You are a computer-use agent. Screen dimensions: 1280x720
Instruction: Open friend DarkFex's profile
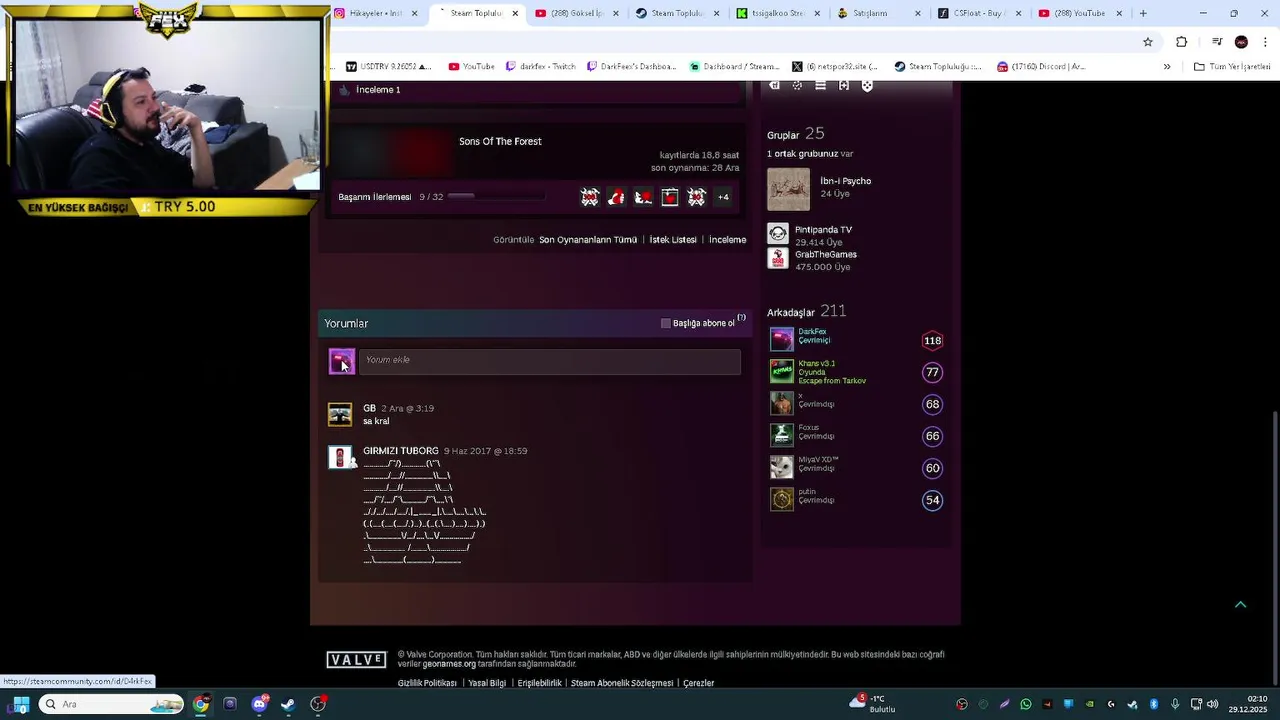(812, 332)
